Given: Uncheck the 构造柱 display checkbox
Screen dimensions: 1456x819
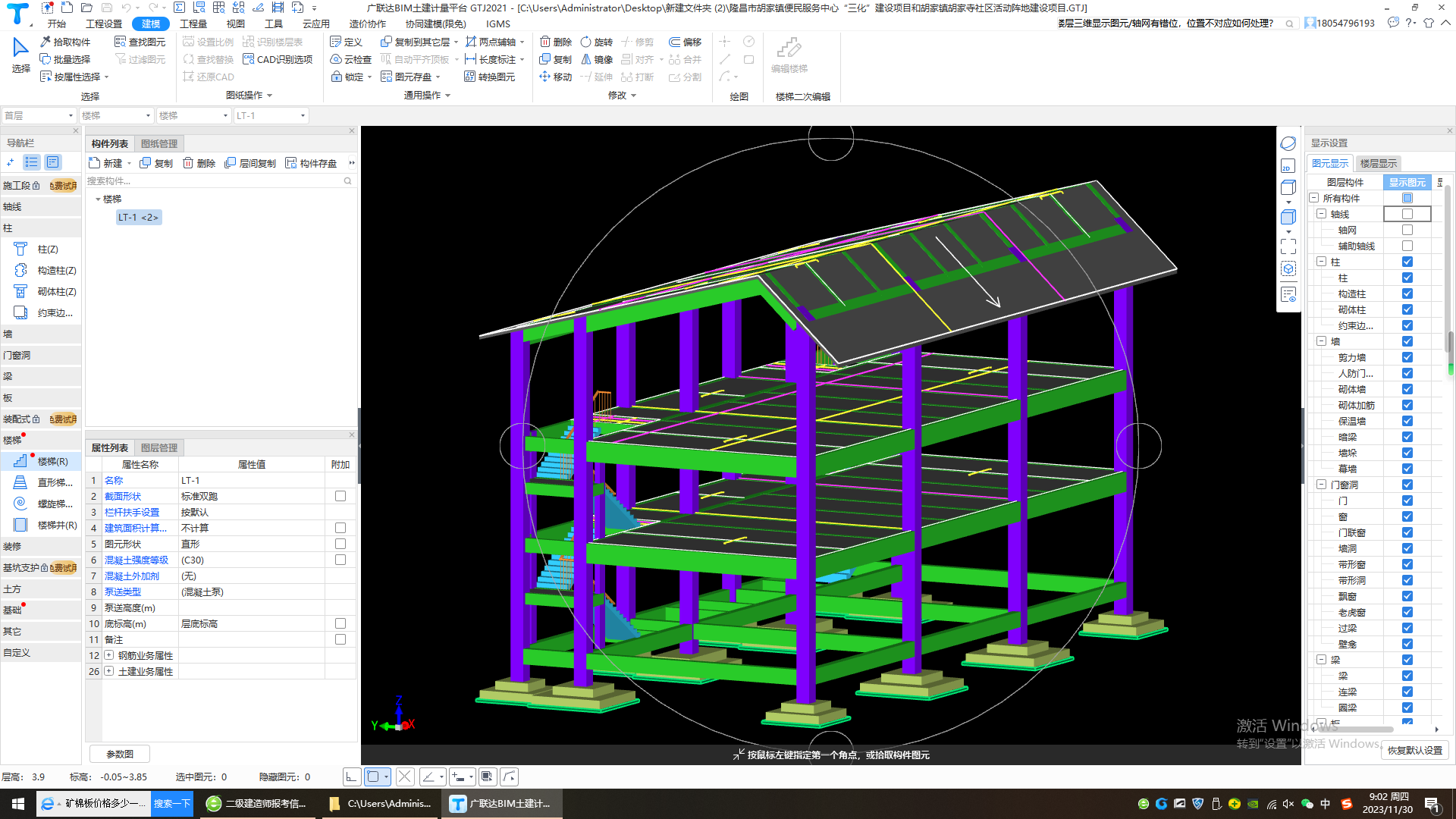Looking at the screenshot, I should (1407, 293).
